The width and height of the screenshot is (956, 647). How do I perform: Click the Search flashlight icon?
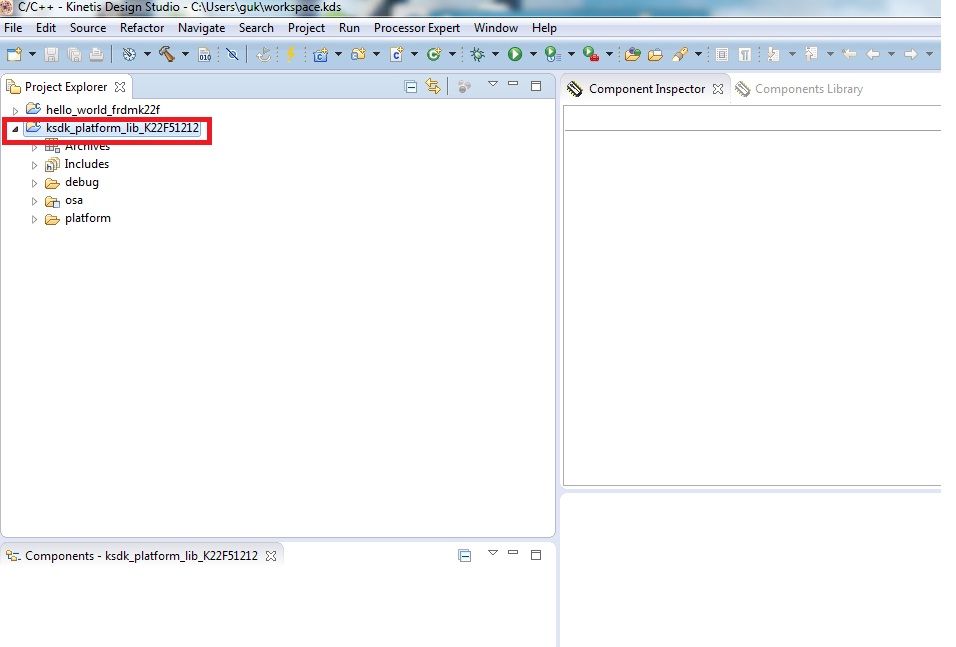(x=680, y=54)
